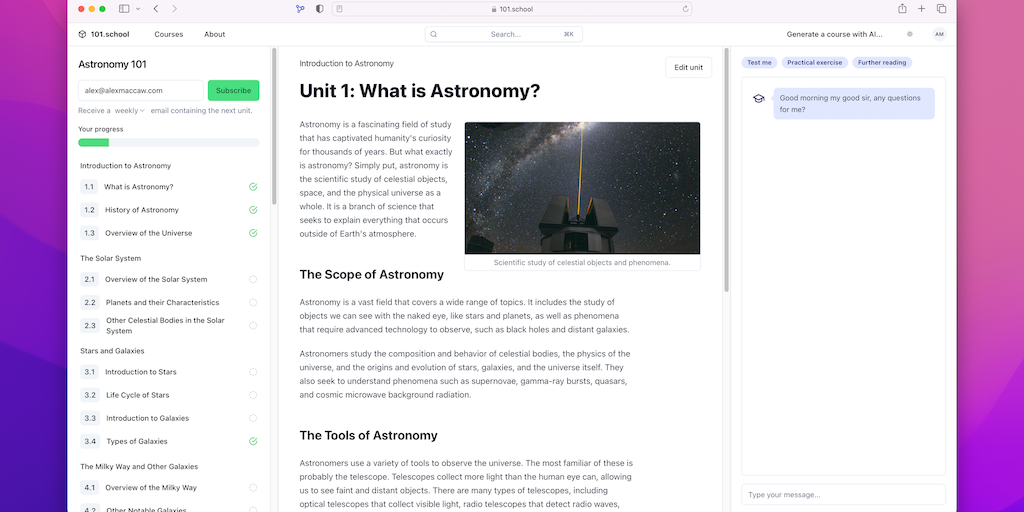Reload the page with the refresh icon
Image resolution: width=1024 pixels, height=512 pixels.
pyautogui.click(x=686, y=9)
